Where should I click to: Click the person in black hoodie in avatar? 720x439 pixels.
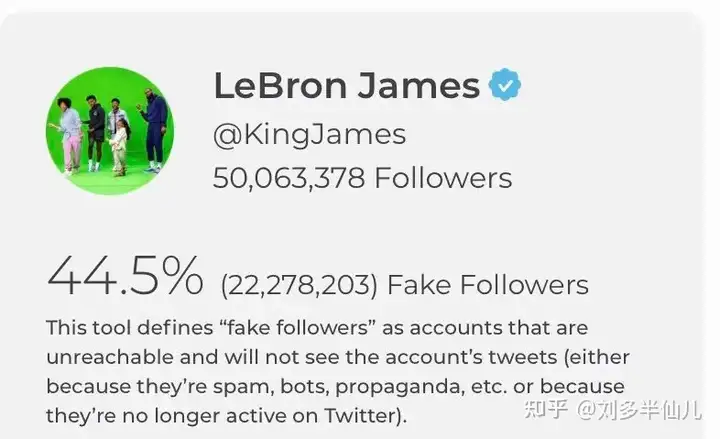click(95, 133)
